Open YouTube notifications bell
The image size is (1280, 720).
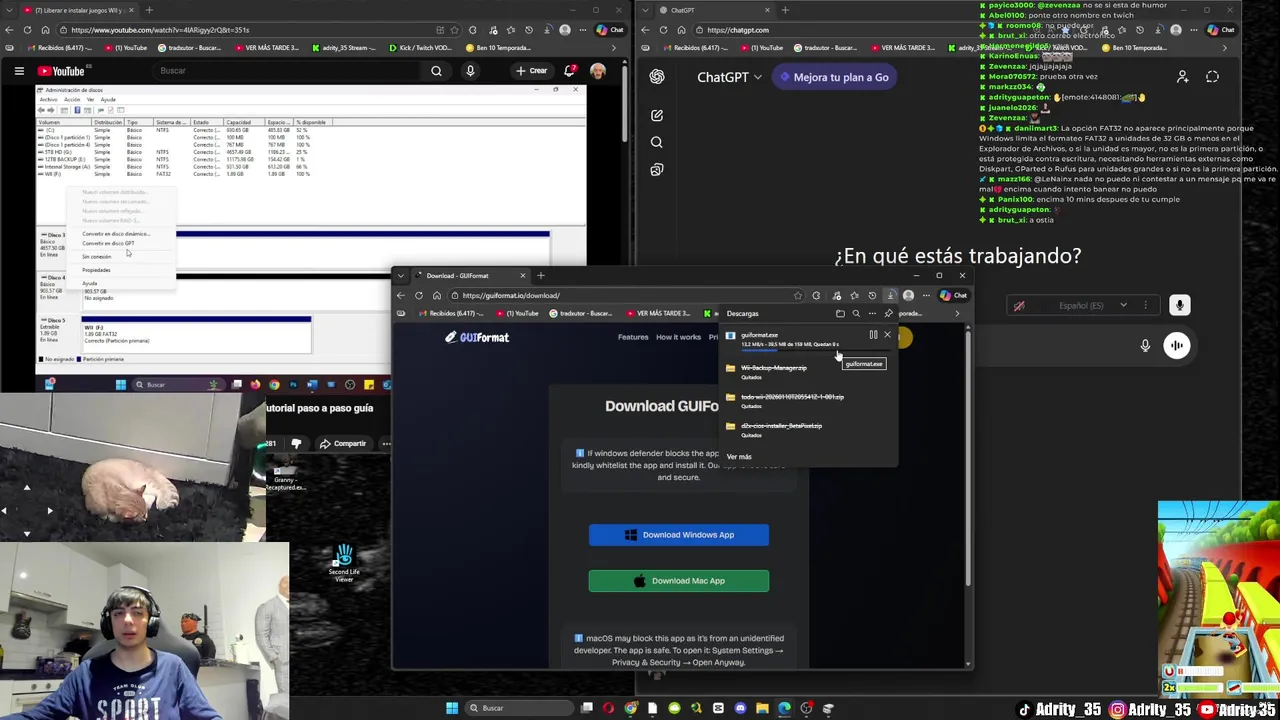tap(569, 71)
